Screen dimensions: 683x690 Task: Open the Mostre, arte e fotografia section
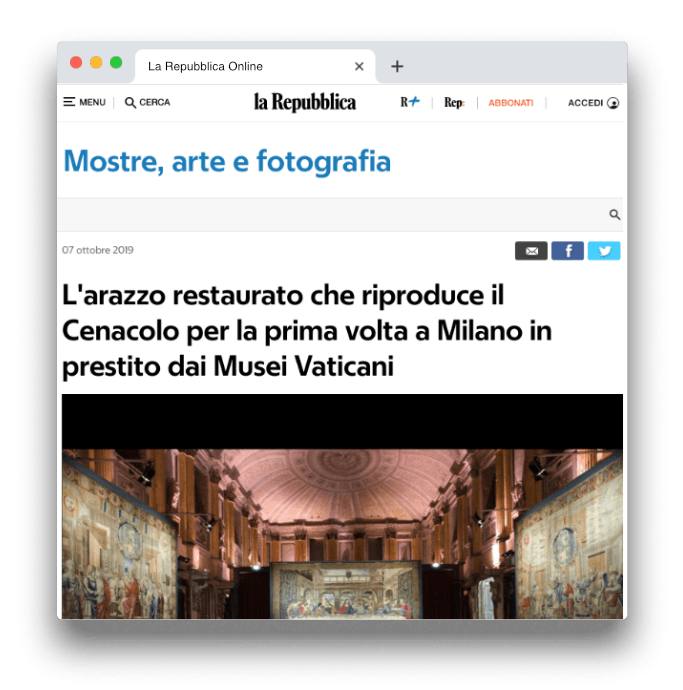tap(227, 161)
